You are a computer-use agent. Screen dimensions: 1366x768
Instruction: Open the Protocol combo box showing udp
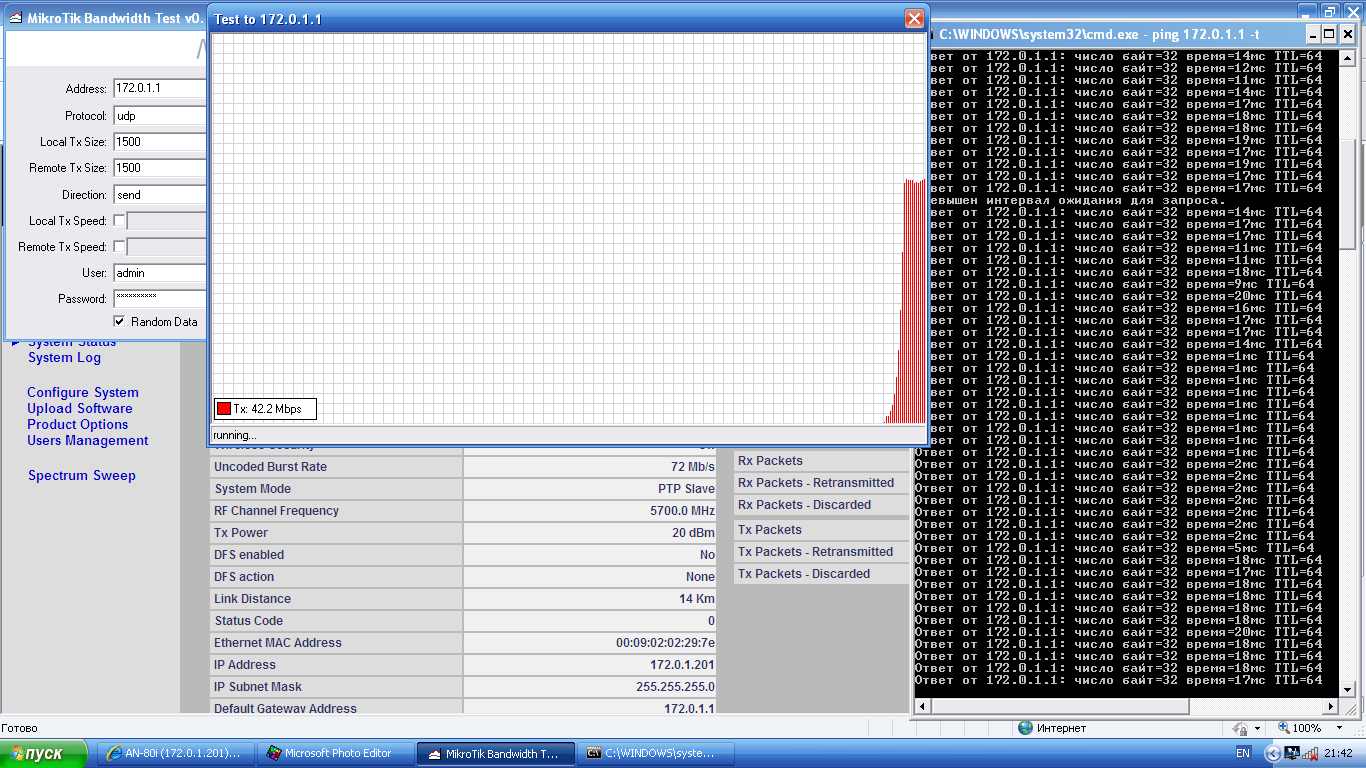(x=159, y=115)
